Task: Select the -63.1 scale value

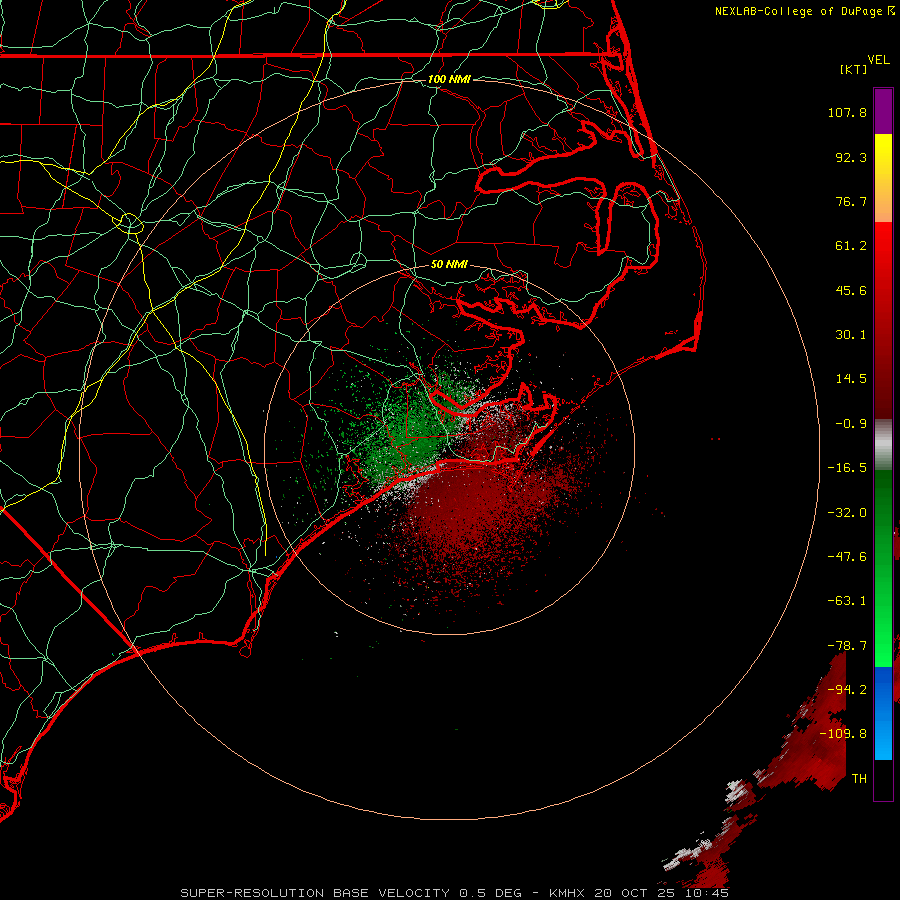Action: [x=847, y=601]
